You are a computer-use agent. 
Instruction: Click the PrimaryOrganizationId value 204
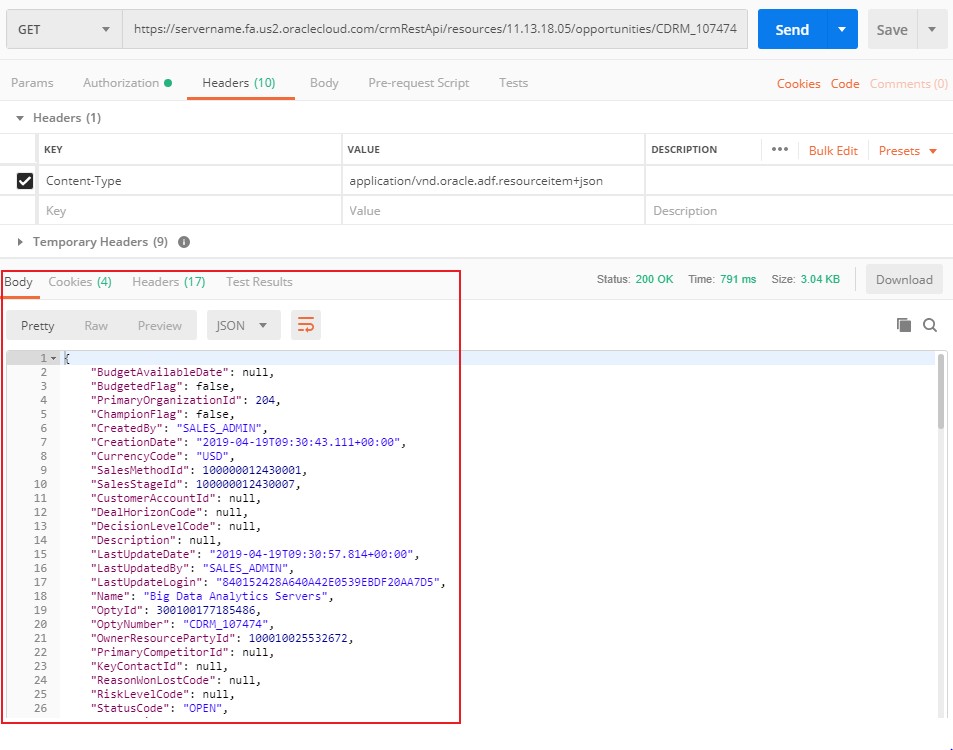265,400
